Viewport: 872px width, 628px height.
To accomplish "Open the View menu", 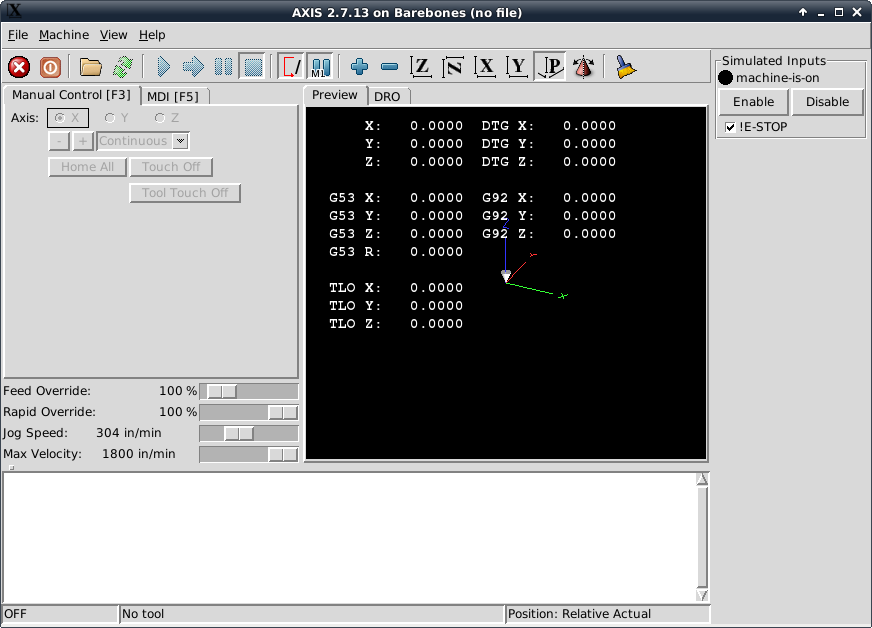I will pyautogui.click(x=114, y=35).
